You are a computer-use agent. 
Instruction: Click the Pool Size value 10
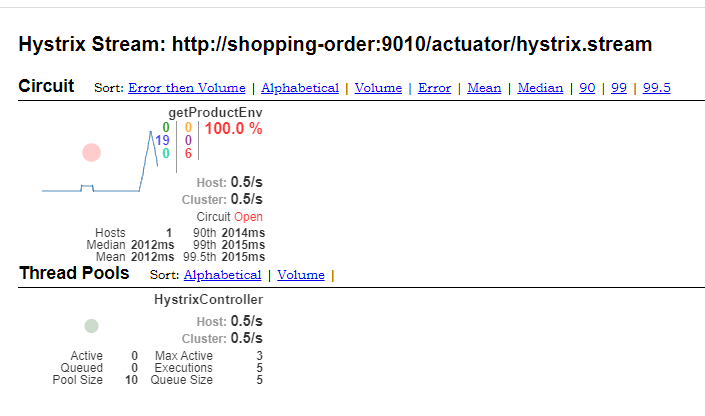pyautogui.click(x=131, y=380)
